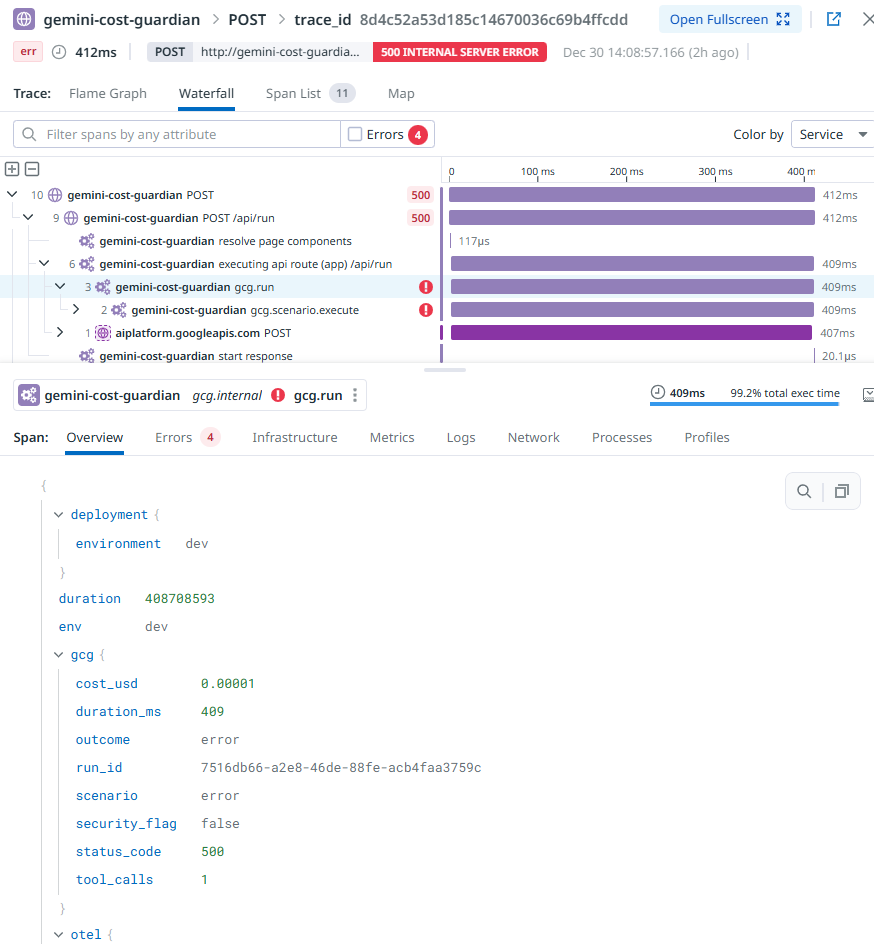Toggle the Errors checkbox filter
874x944 pixels.
[x=355, y=134]
